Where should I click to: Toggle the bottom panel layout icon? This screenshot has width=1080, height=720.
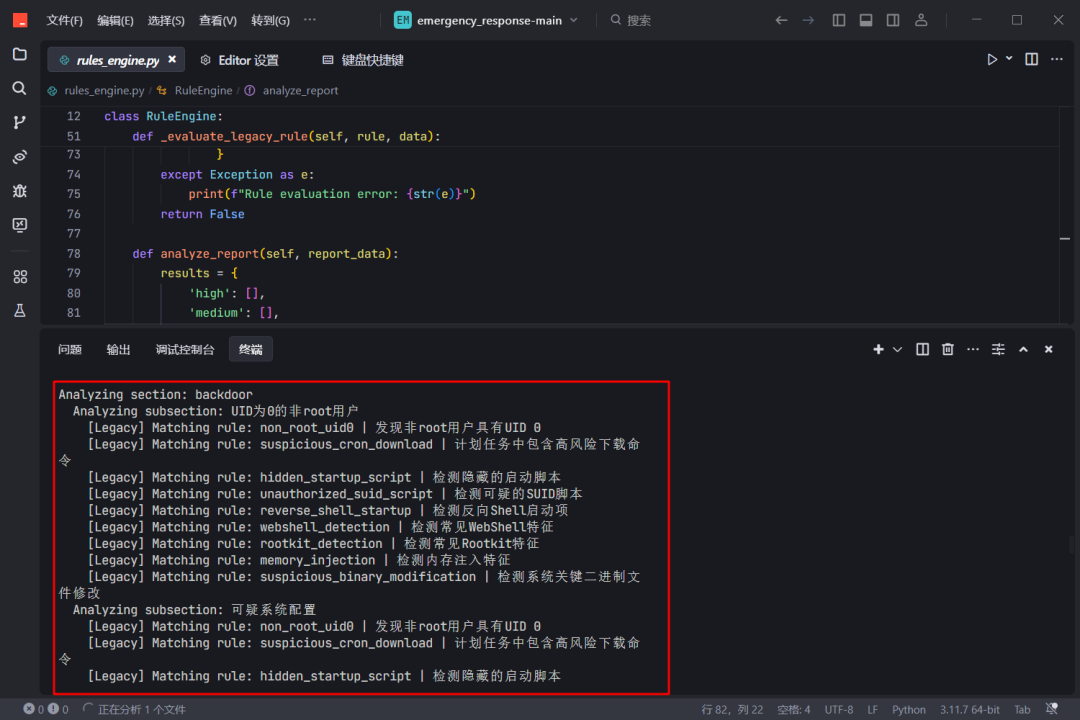(866, 21)
